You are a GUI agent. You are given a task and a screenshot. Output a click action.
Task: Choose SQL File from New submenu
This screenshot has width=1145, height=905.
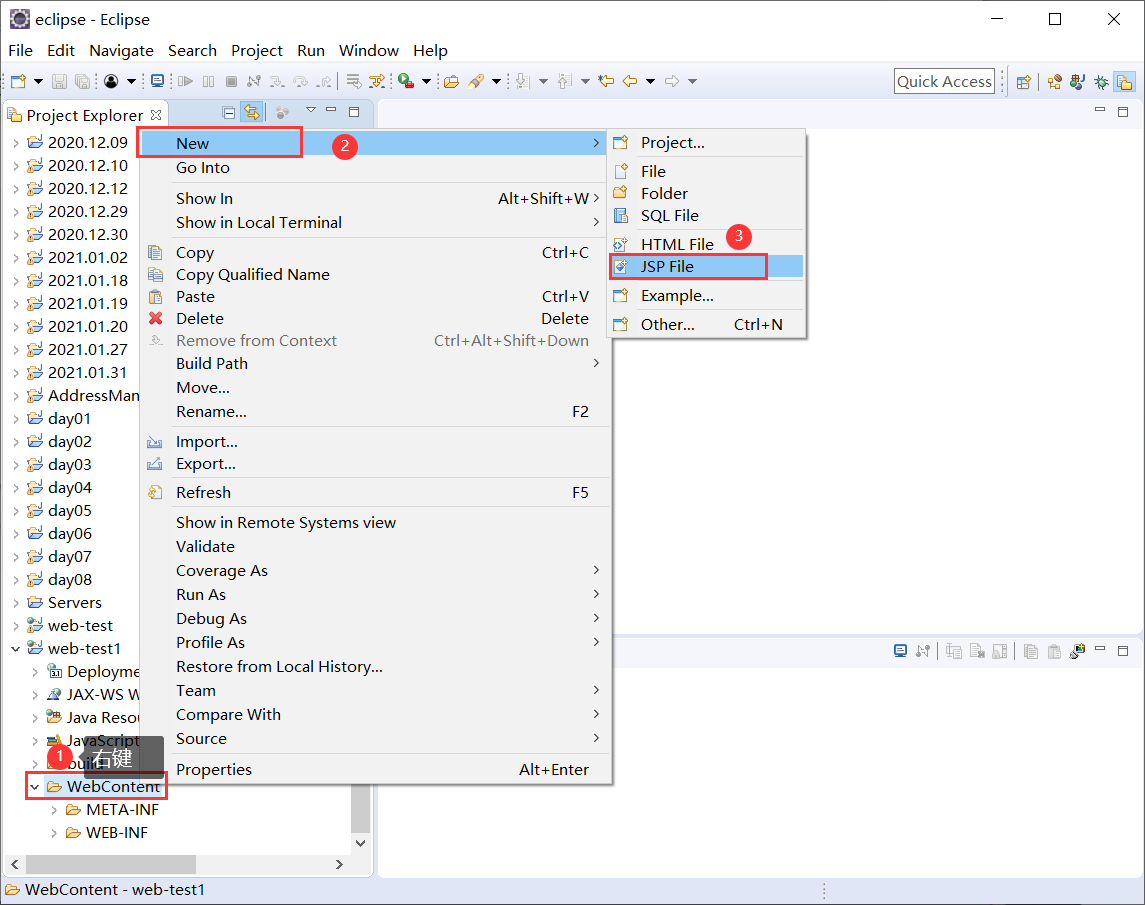pos(706,215)
